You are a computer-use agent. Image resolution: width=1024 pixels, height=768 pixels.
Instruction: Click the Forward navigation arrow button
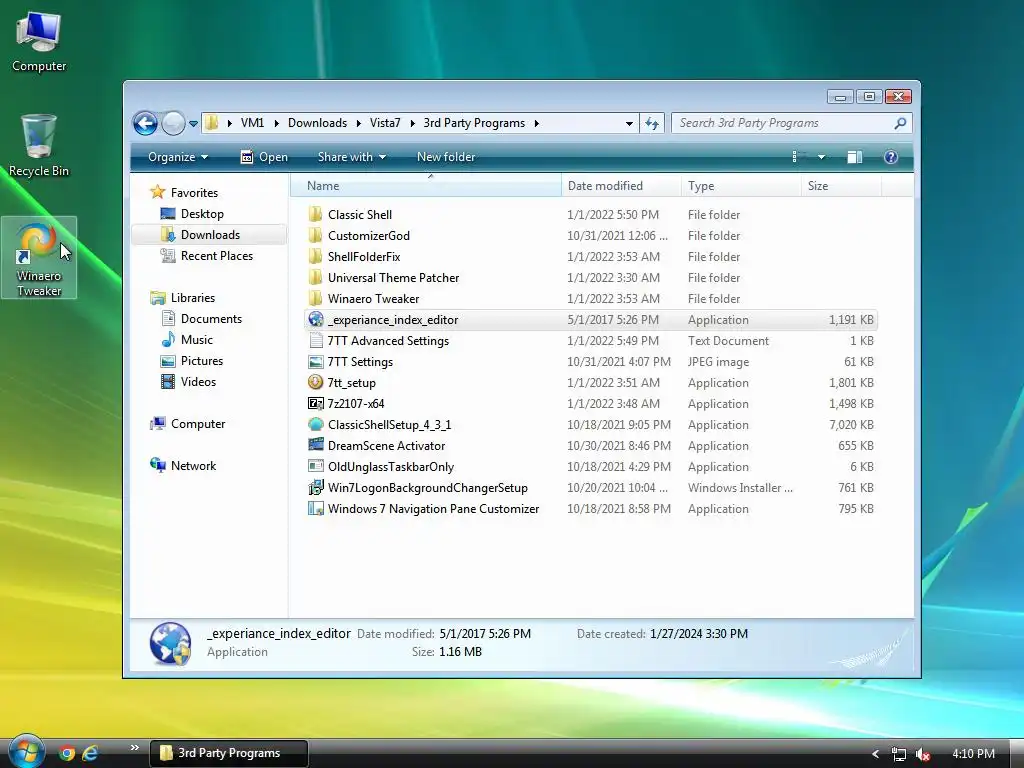[173, 123]
